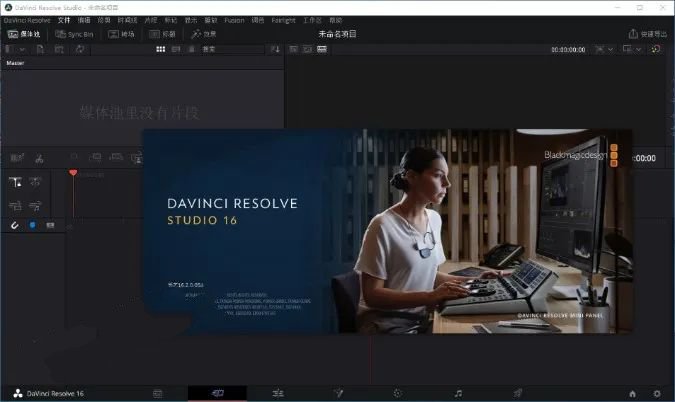Select timeline viewer mode icon
Screen dimensions: 675x402
point(322,49)
